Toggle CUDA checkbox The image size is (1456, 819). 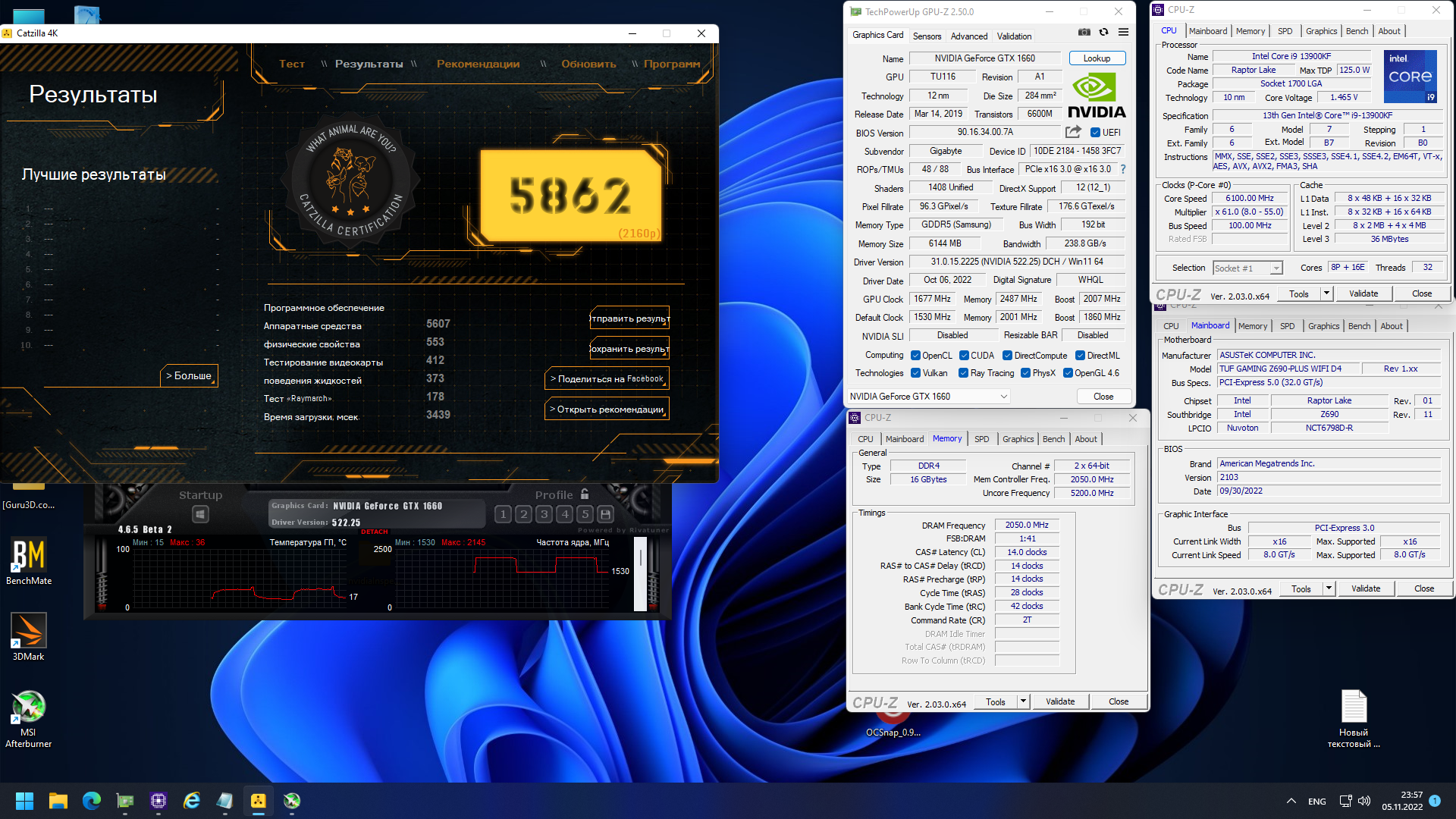point(965,356)
